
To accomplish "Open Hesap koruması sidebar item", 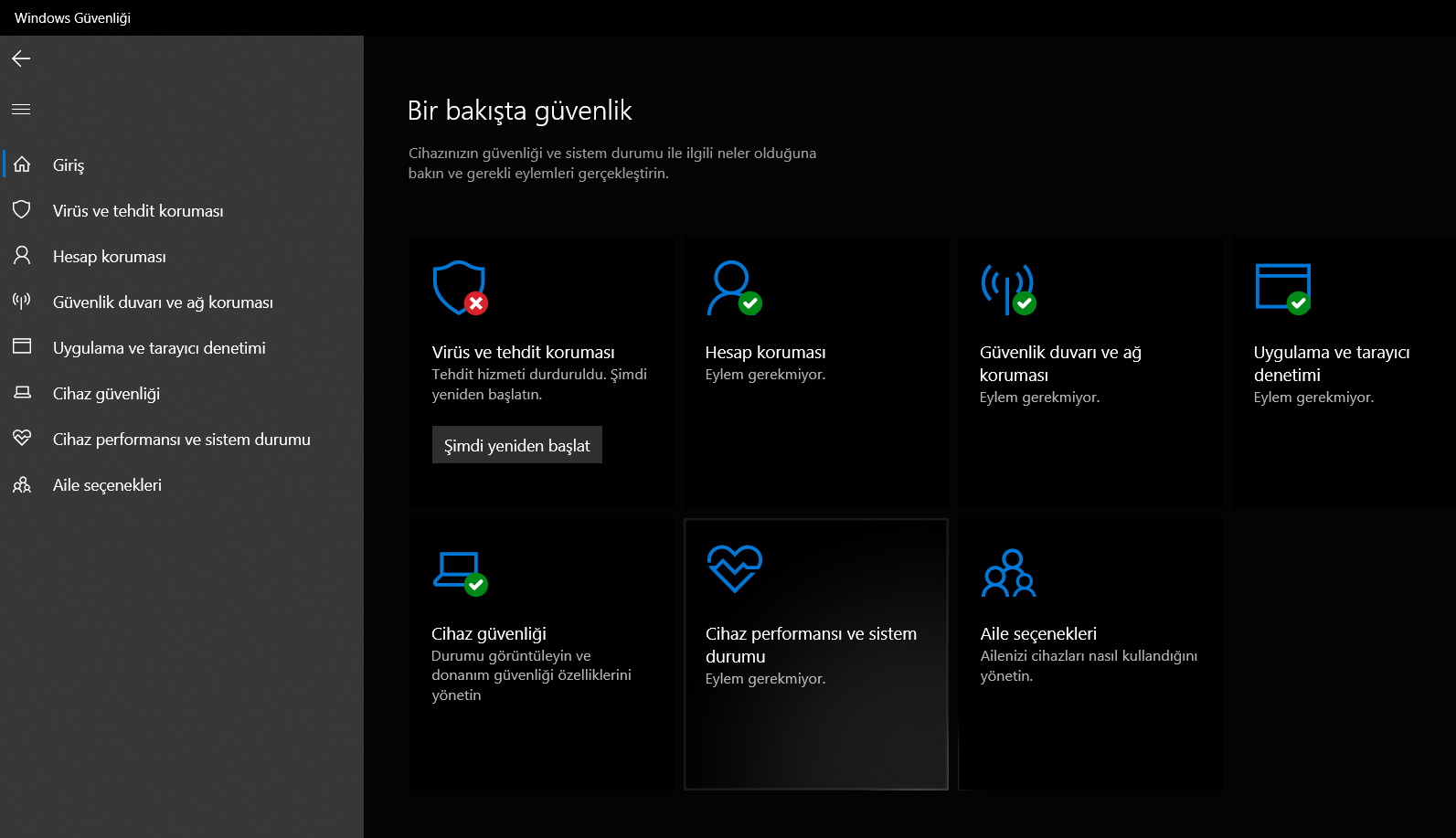I will [x=183, y=256].
